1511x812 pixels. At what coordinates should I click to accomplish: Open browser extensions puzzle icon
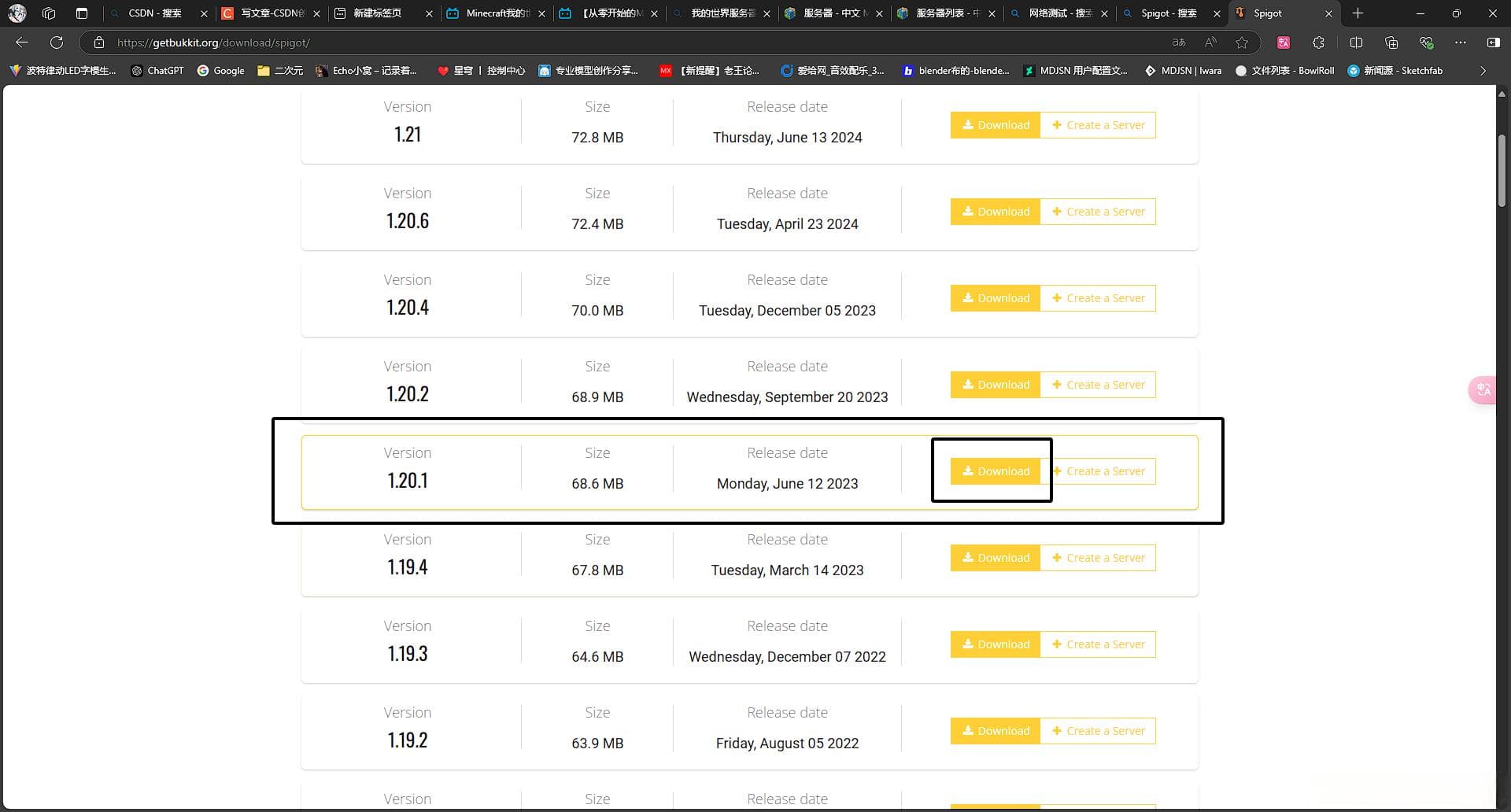pyautogui.click(x=1318, y=42)
